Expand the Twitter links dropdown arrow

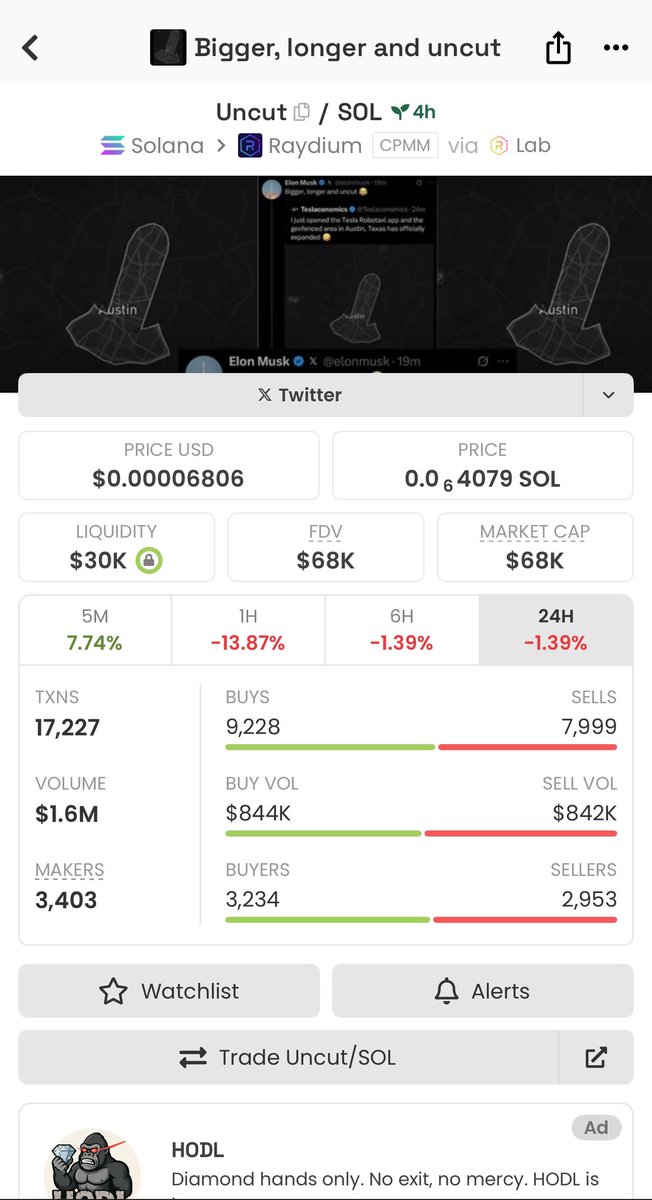click(x=608, y=395)
